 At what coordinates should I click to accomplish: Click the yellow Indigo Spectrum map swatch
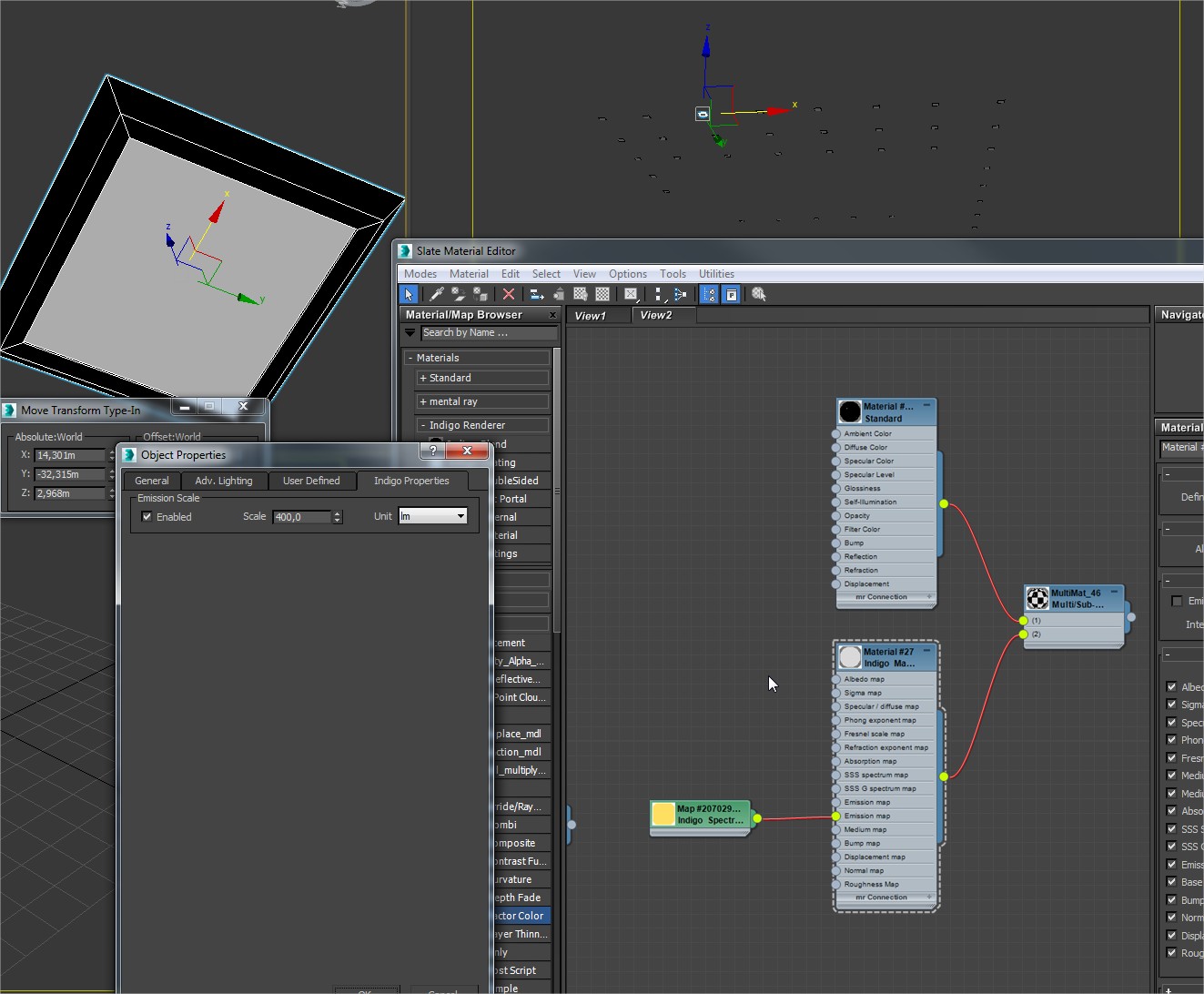(x=663, y=814)
